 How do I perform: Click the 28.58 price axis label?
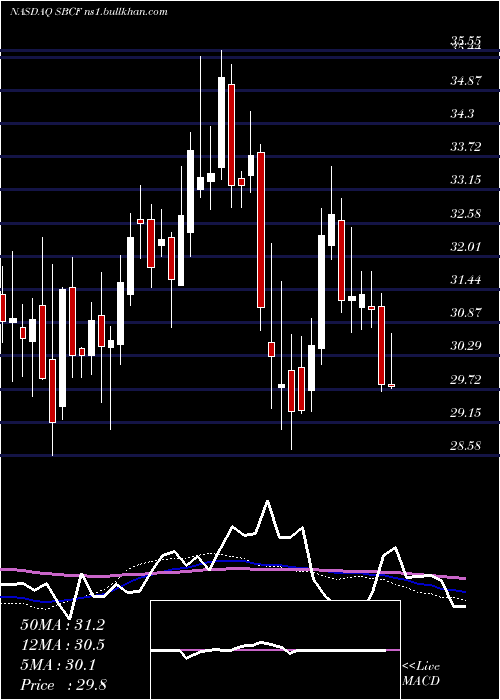(466, 446)
